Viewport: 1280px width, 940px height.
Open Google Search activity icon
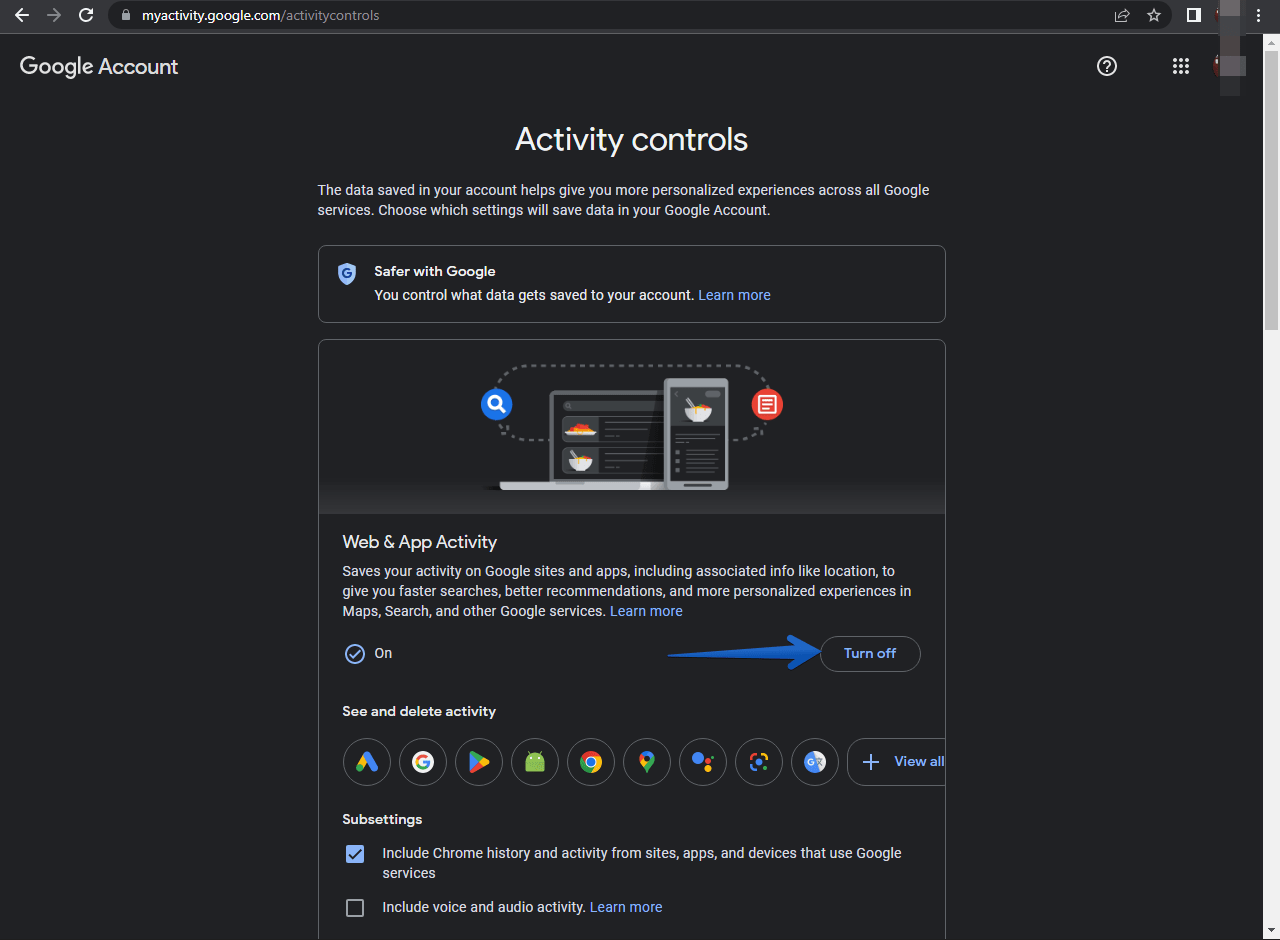pyautogui.click(x=423, y=762)
